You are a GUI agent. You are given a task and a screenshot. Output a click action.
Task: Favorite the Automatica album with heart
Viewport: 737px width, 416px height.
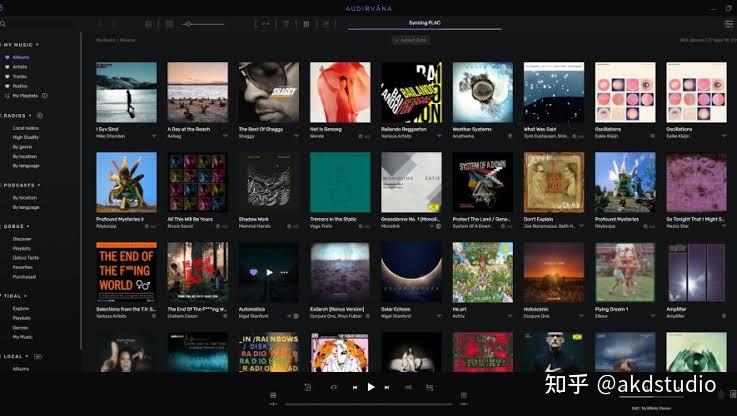pos(253,272)
